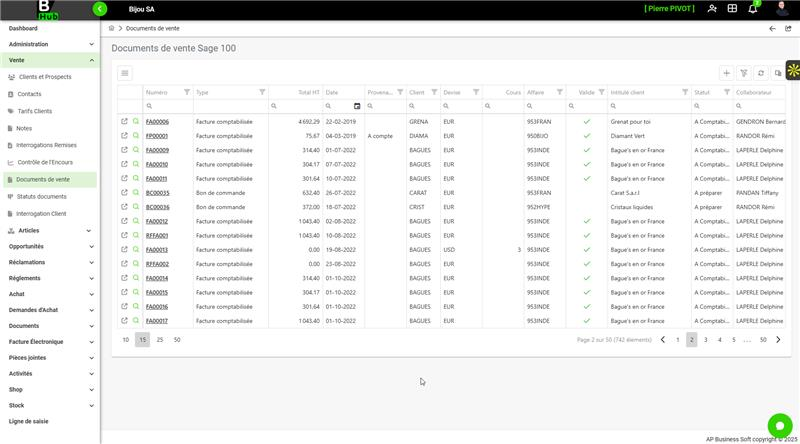
Task: Filter the Intitulé client column header
Action: [x=685, y=92]
